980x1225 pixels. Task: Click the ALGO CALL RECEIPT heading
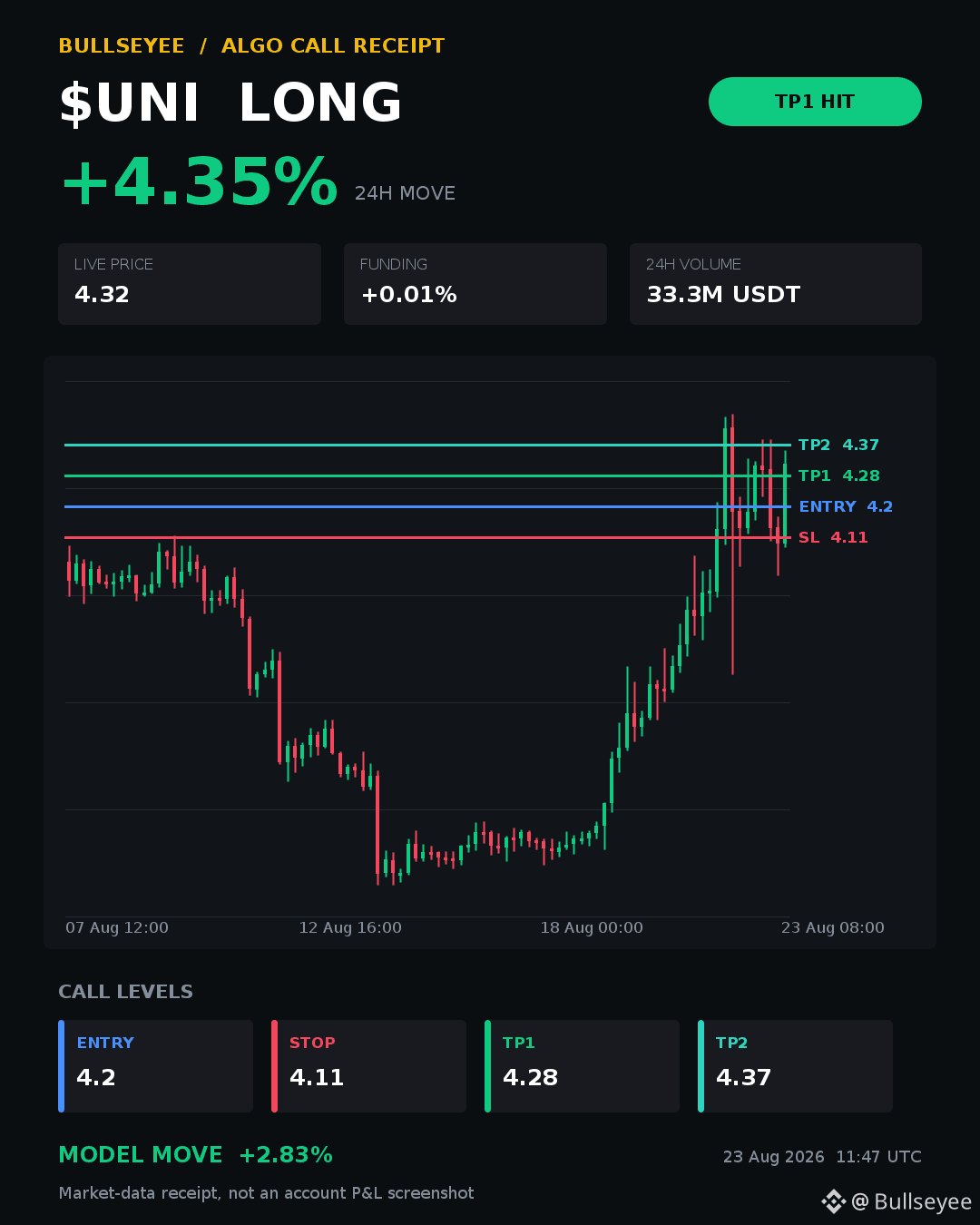333,46
